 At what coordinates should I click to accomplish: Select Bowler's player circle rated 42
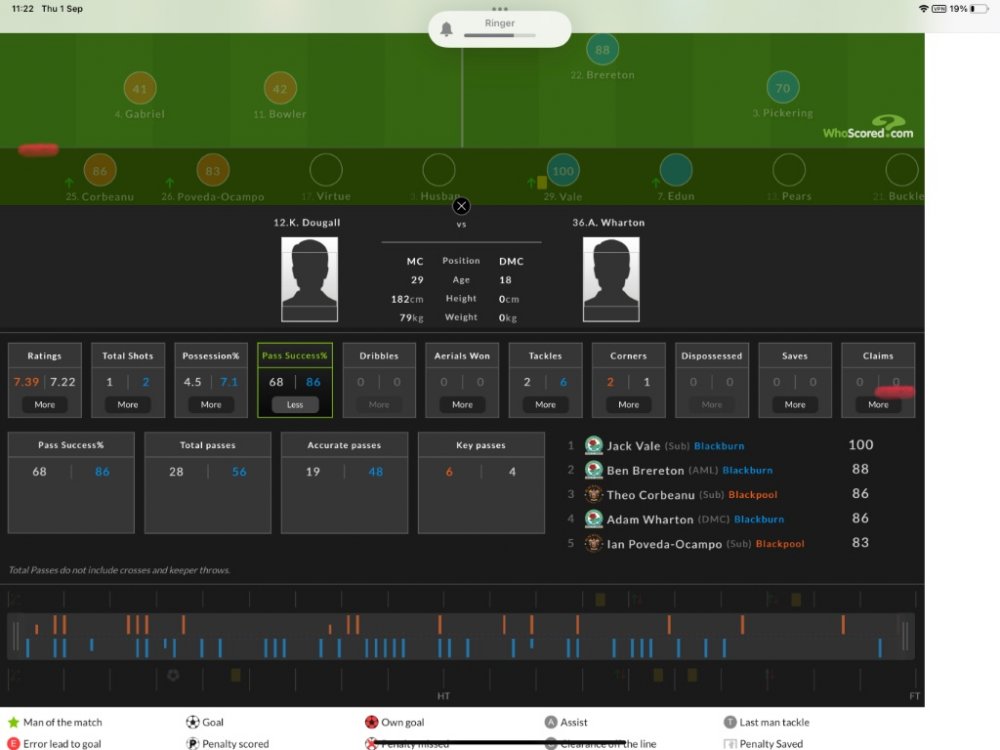pyautogui.click(x=280, y=89)
